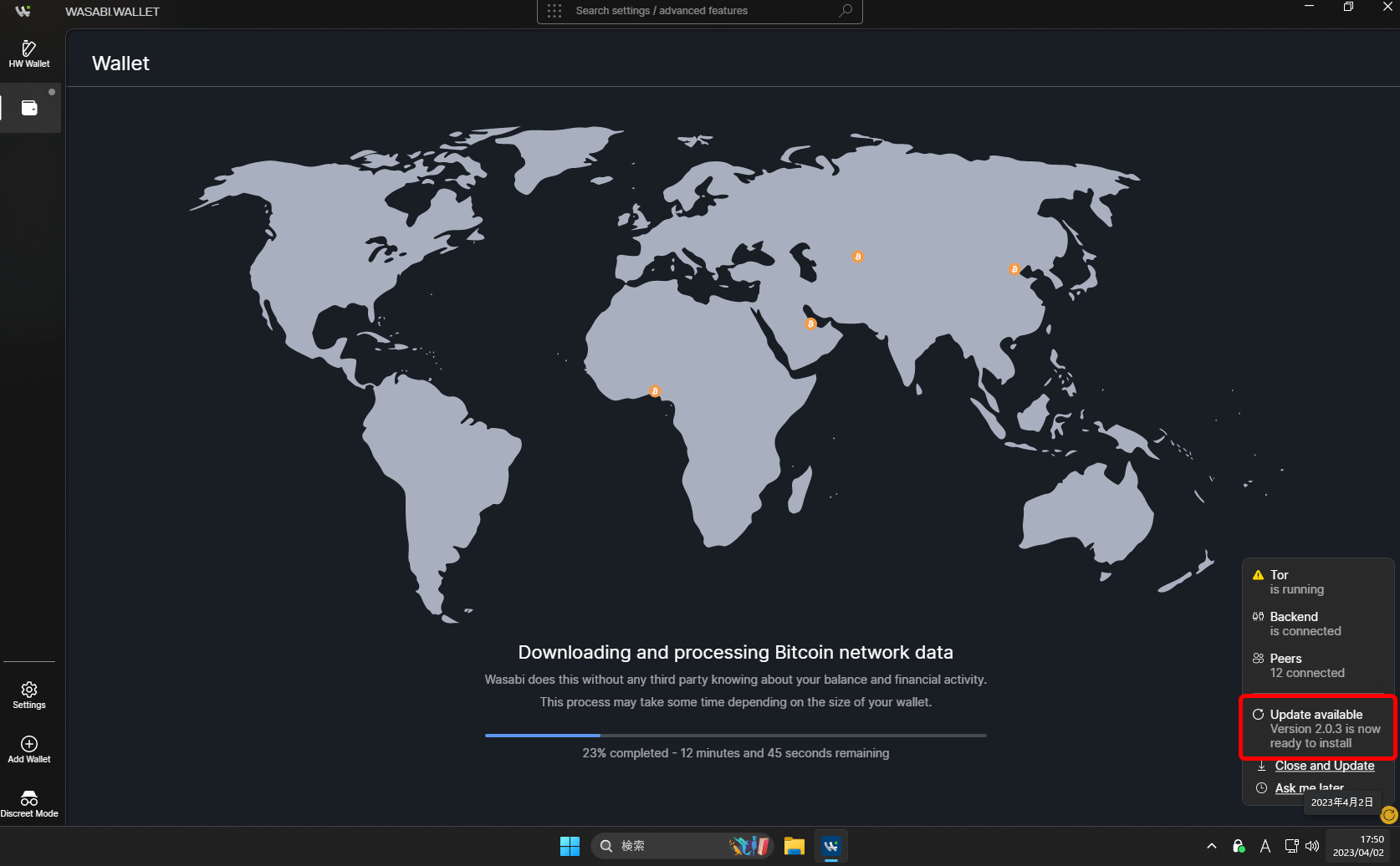Click the Ask me later link
The height and width of the screenshot is (866, 1400).
(1310, 788)
